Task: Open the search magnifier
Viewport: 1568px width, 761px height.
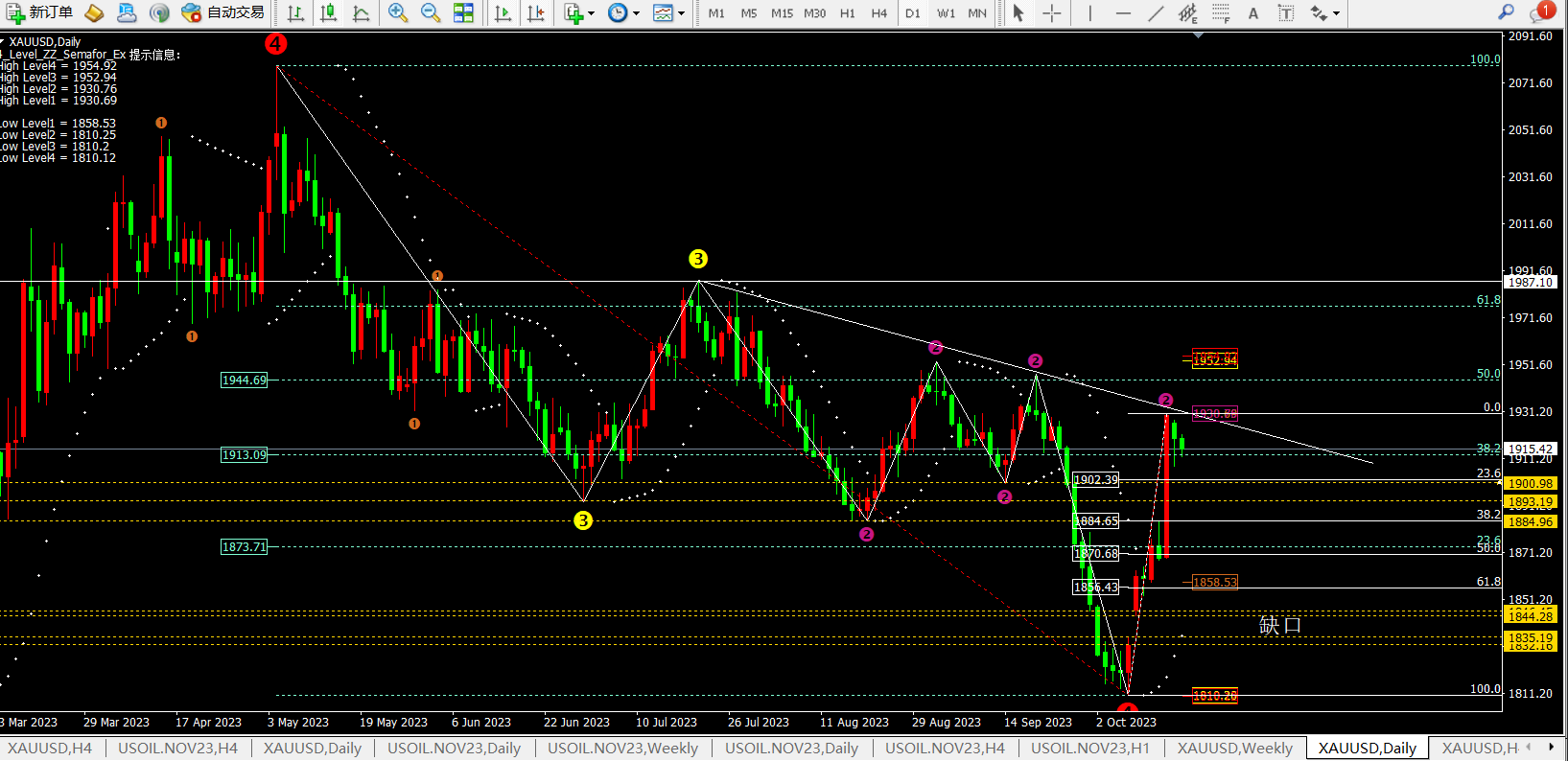Action: [1506, 12]
